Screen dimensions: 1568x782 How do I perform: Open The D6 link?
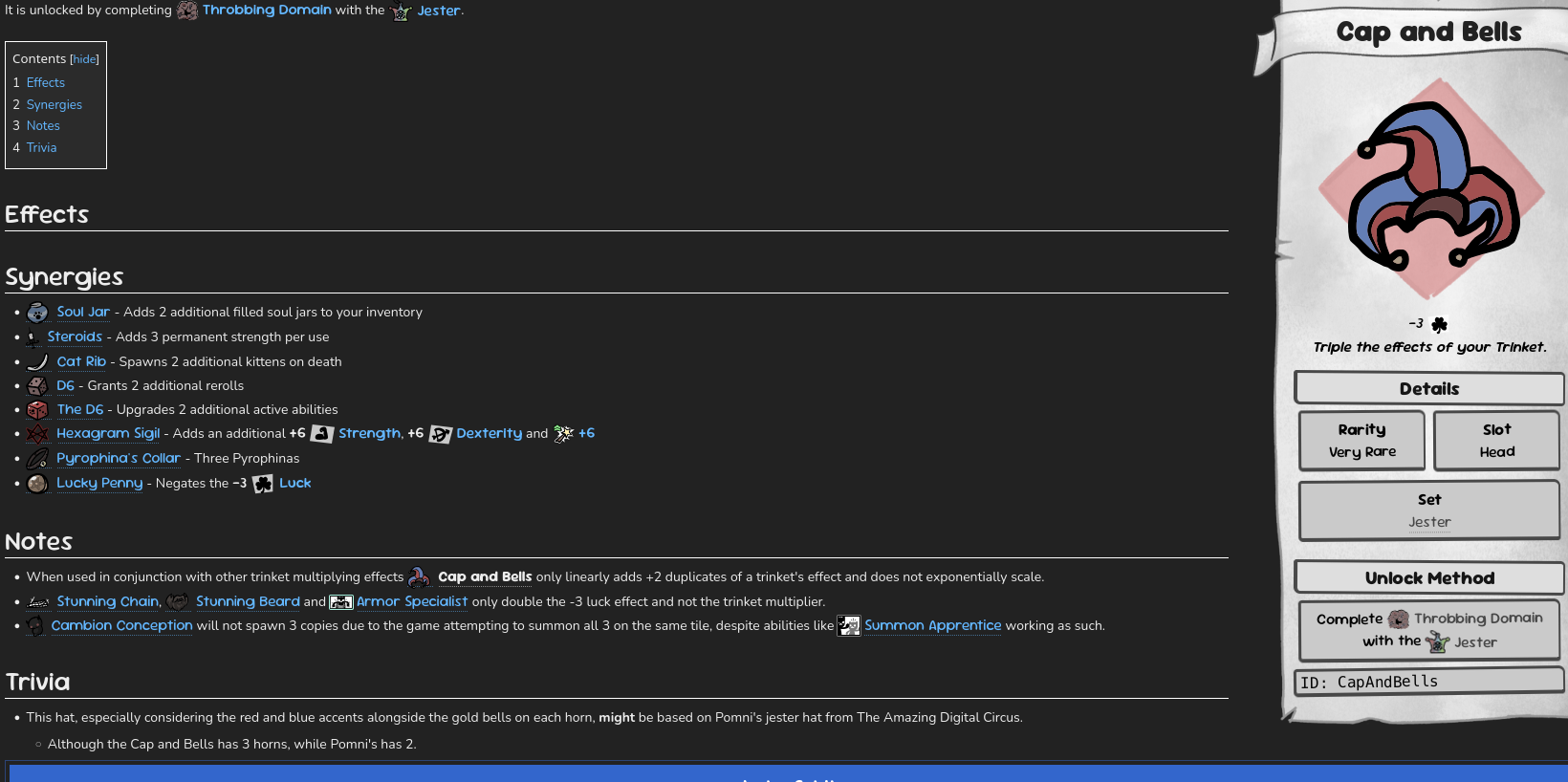[x=80, y=410]
